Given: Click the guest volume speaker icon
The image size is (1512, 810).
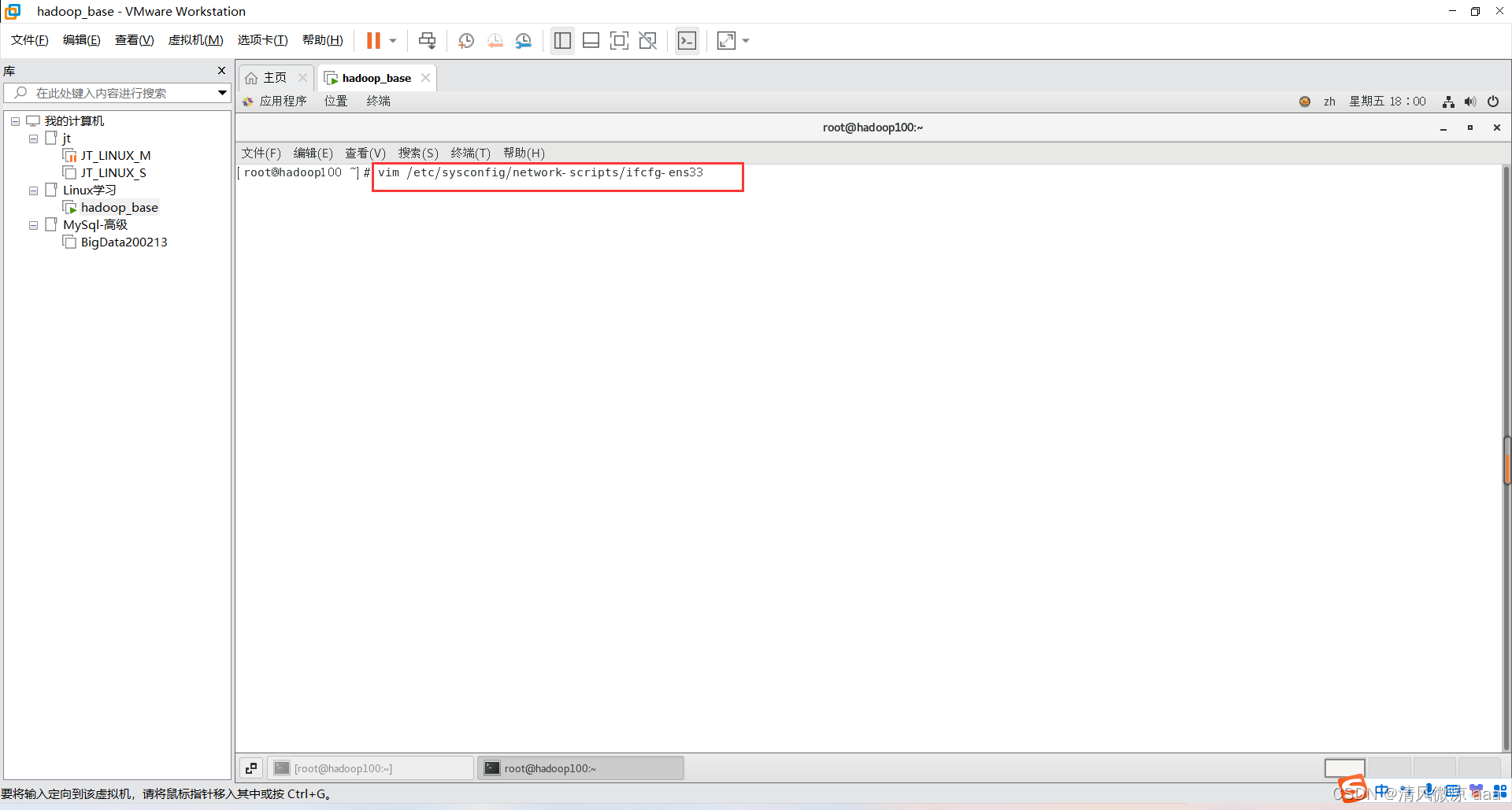Looking at the screenshot, I should click(x=1470, y=102).
